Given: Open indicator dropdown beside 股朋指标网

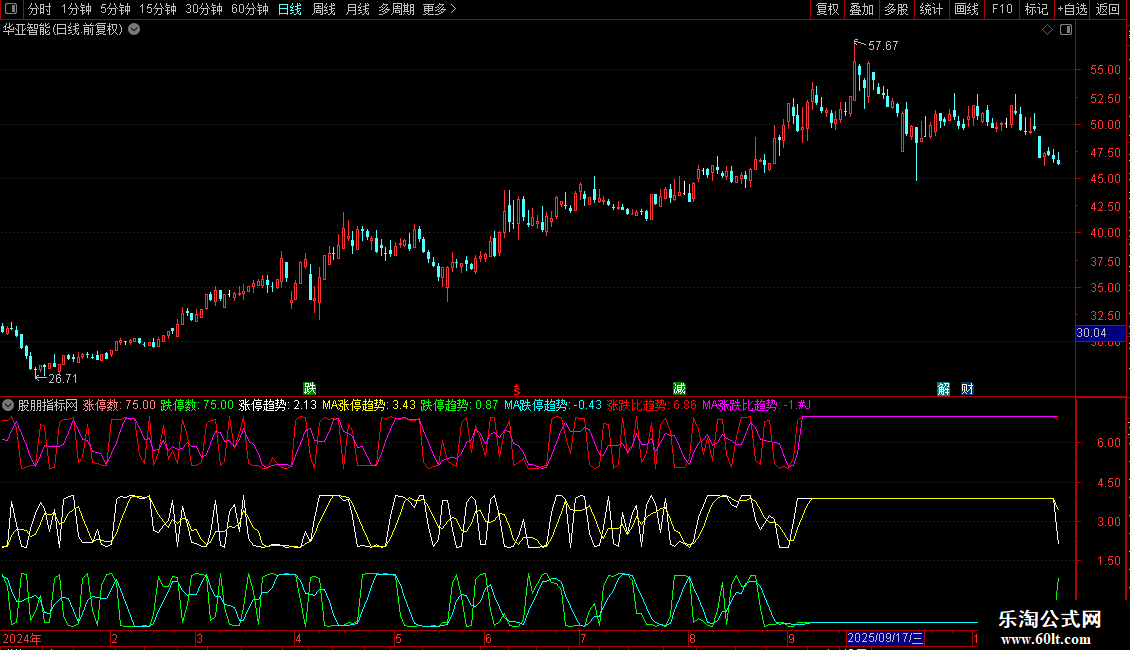Looking at the screenshot, I should coord(8,405).
